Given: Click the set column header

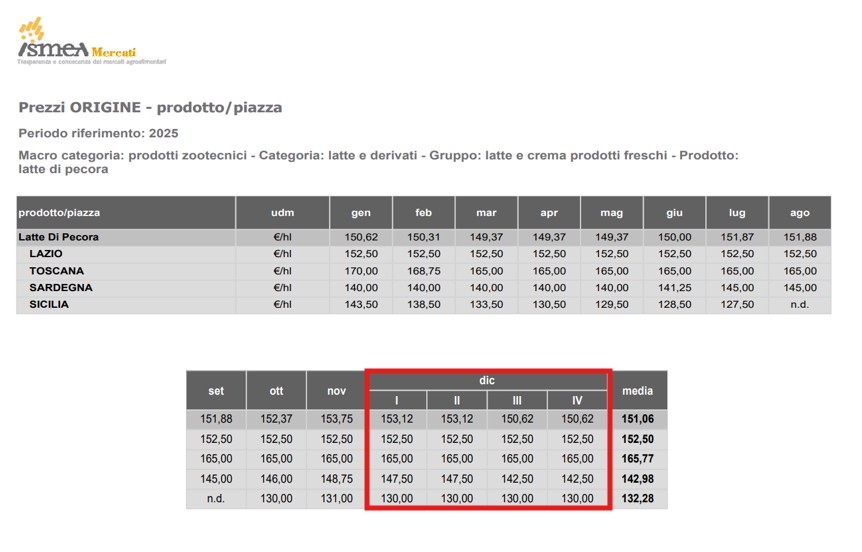Looking at the screenshot, I should (216, 391).
